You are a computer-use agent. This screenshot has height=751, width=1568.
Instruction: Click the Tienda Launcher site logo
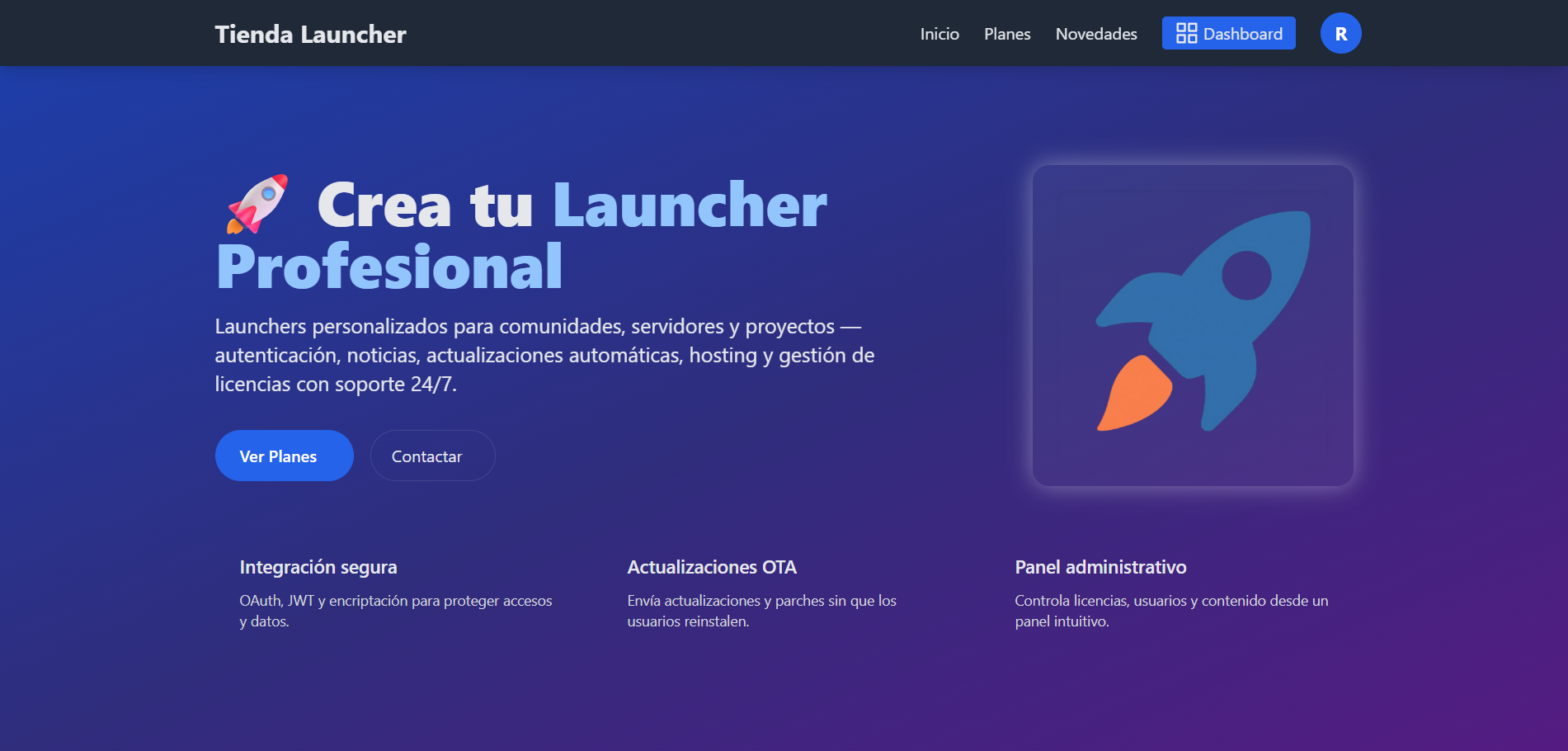310,34
